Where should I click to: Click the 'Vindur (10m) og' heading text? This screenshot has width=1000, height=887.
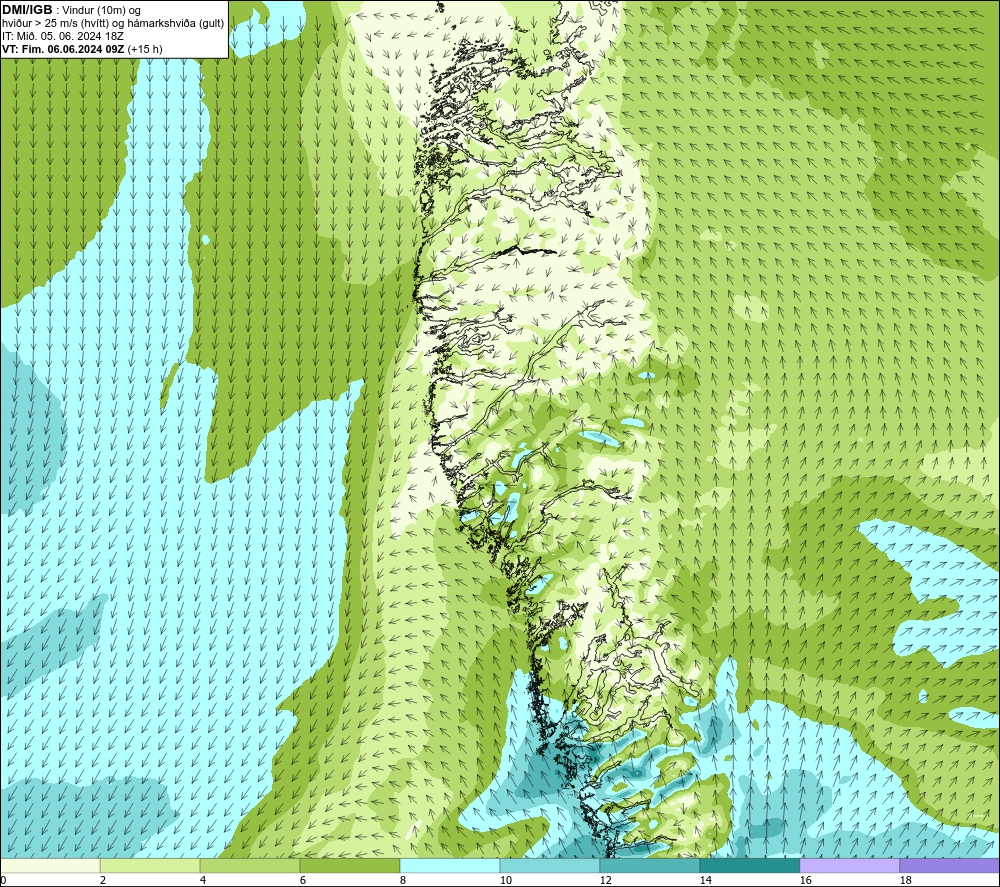pyautogui.click(x=102, y=11)
